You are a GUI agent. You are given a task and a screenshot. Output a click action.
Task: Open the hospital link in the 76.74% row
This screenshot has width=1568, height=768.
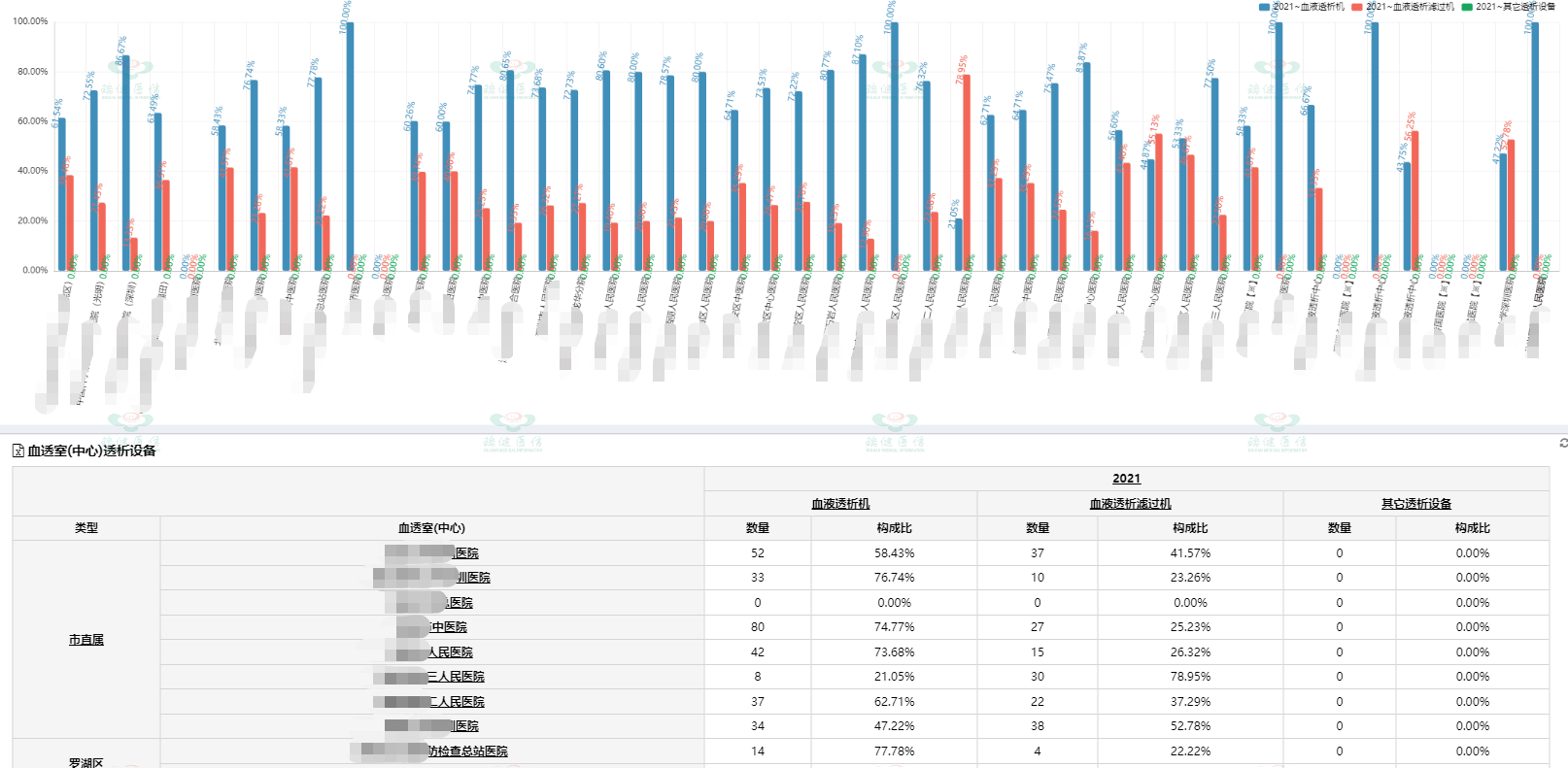473,578
